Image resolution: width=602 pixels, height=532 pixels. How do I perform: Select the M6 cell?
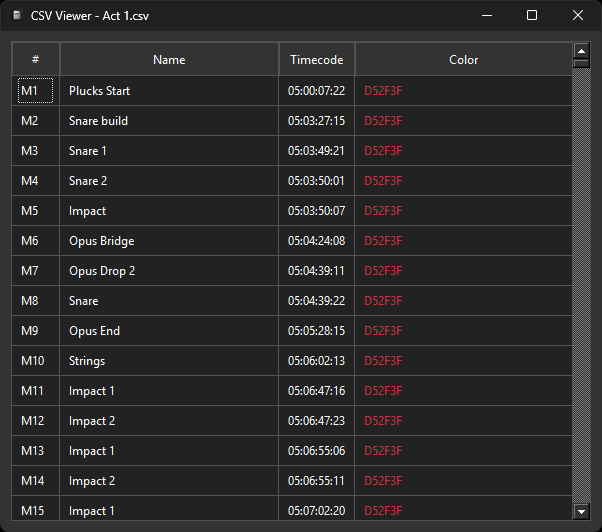coord(36,241)
